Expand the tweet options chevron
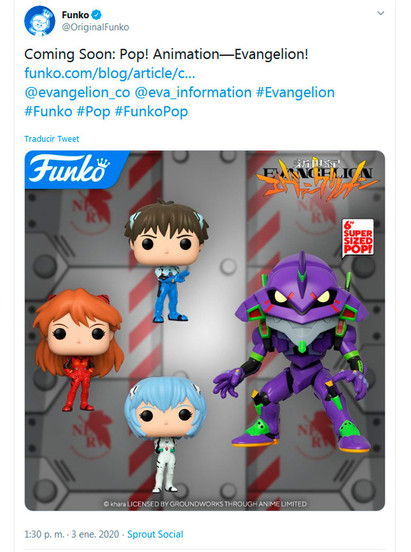The image size is (411, 552). tap(380, 13)
